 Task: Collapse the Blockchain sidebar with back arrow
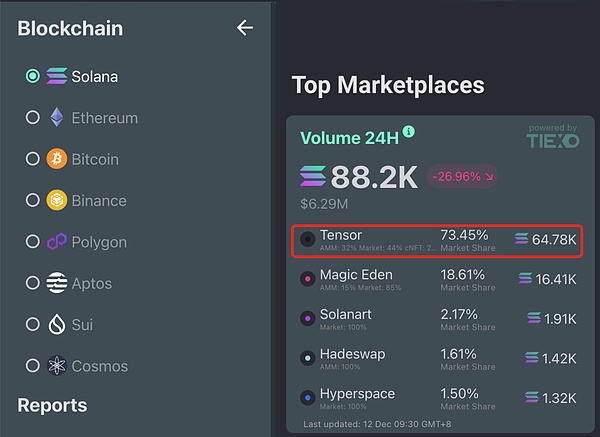pyautogui.click(x=244, y=28)
